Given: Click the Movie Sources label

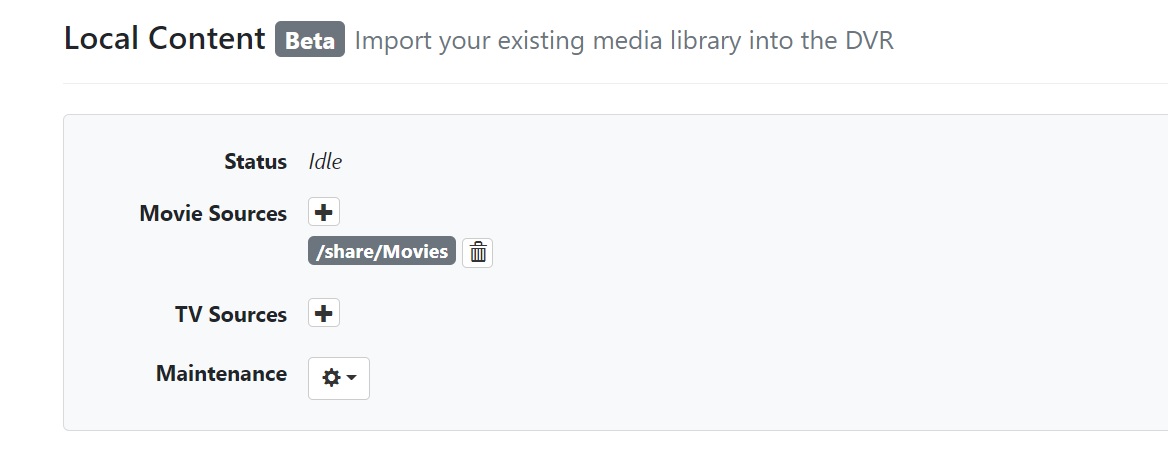Looking at the screenshot, I should tap(213, 213).
